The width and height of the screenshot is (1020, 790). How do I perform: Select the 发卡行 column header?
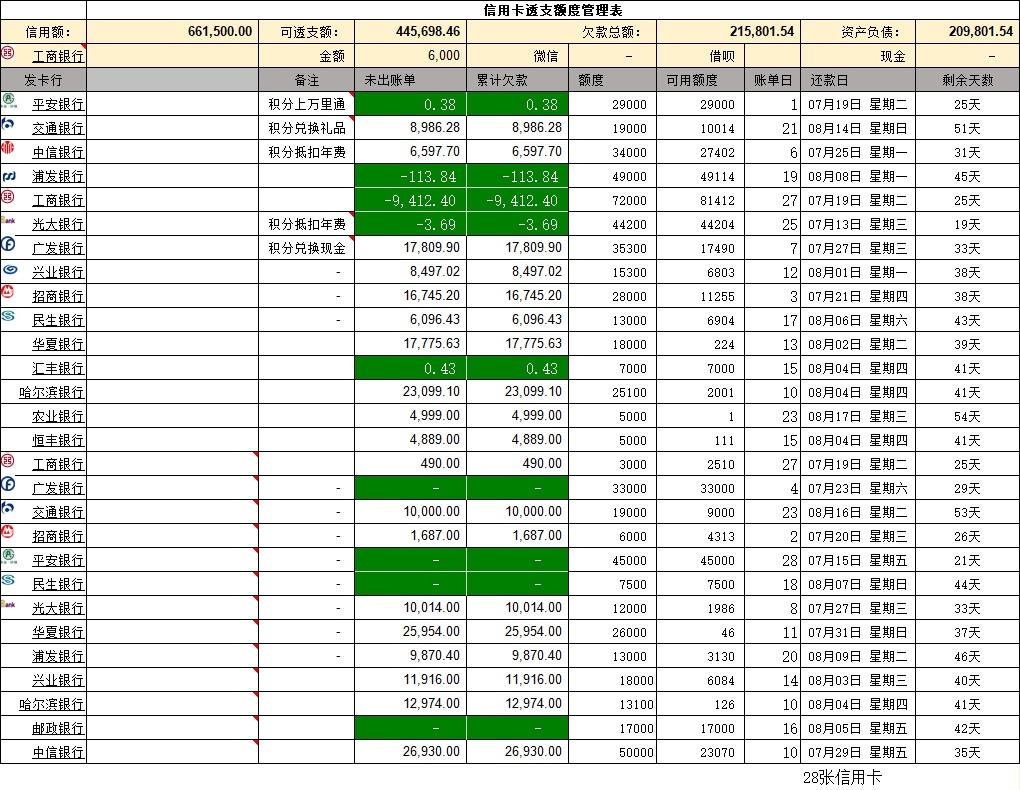[x=44, y=80]
